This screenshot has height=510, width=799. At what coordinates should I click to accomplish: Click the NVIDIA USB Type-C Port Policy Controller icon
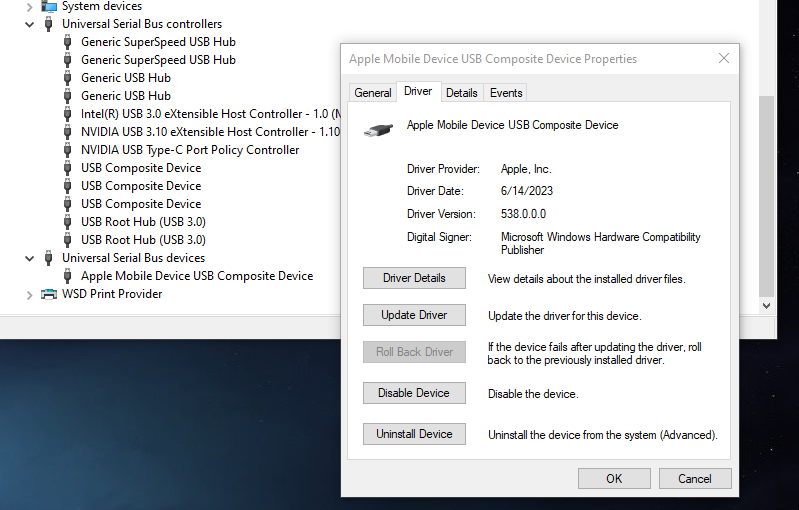point(67,150)
